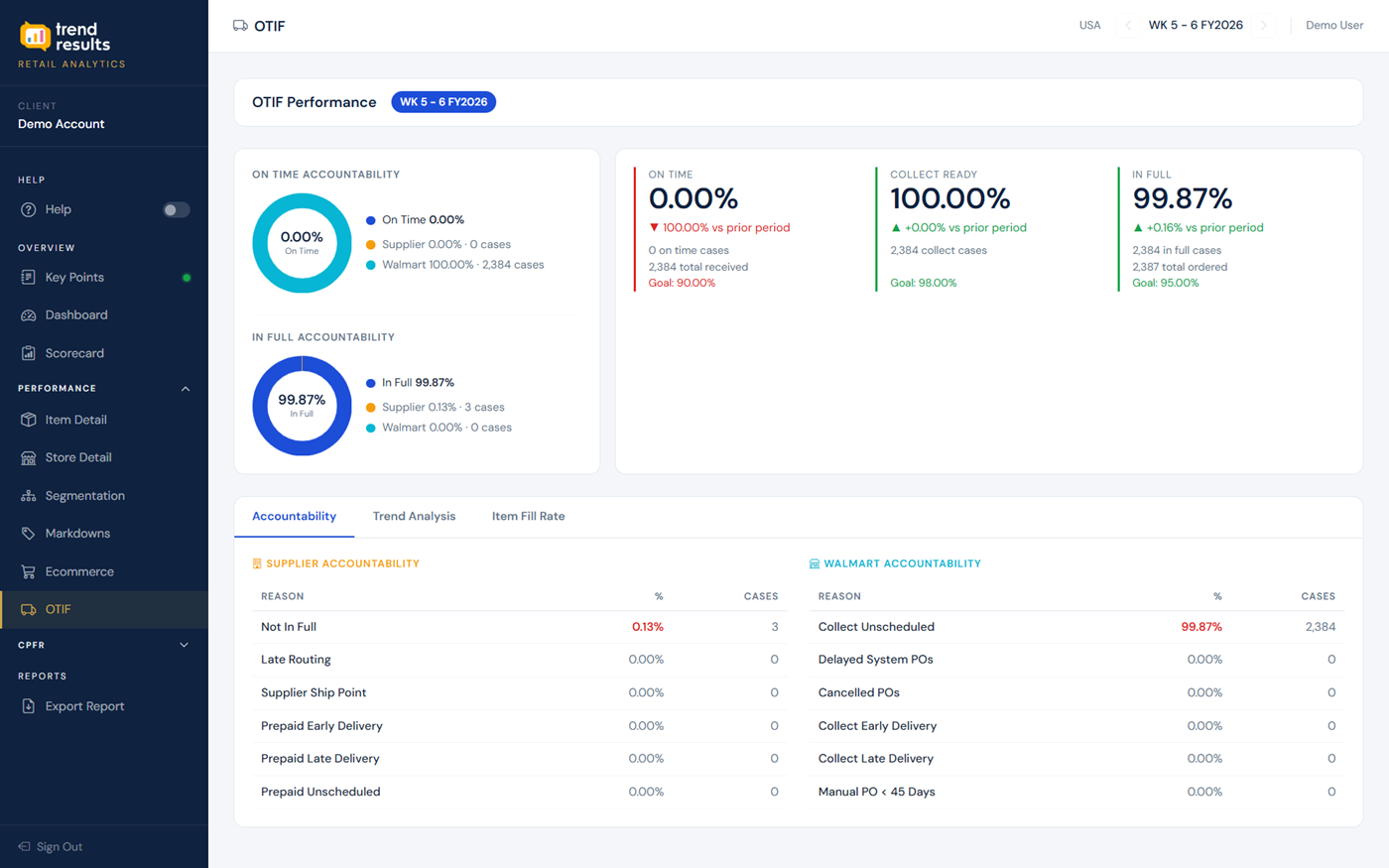The image size is (1389, 868).
Task: Toggle the Help switch on
Action: pyautogui.click(x=176, y=210)
